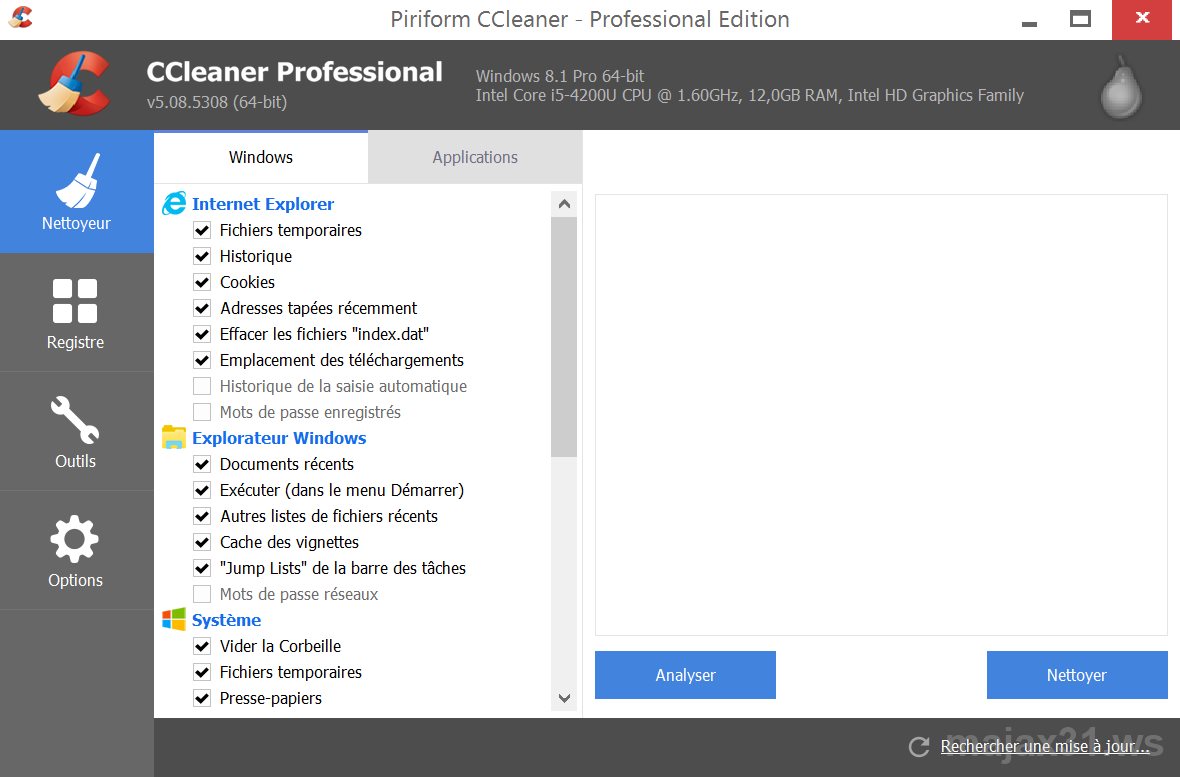This screenshot has width=1180, height=777.
Task: Open the Outils wrench section
Action: [75, 431]
